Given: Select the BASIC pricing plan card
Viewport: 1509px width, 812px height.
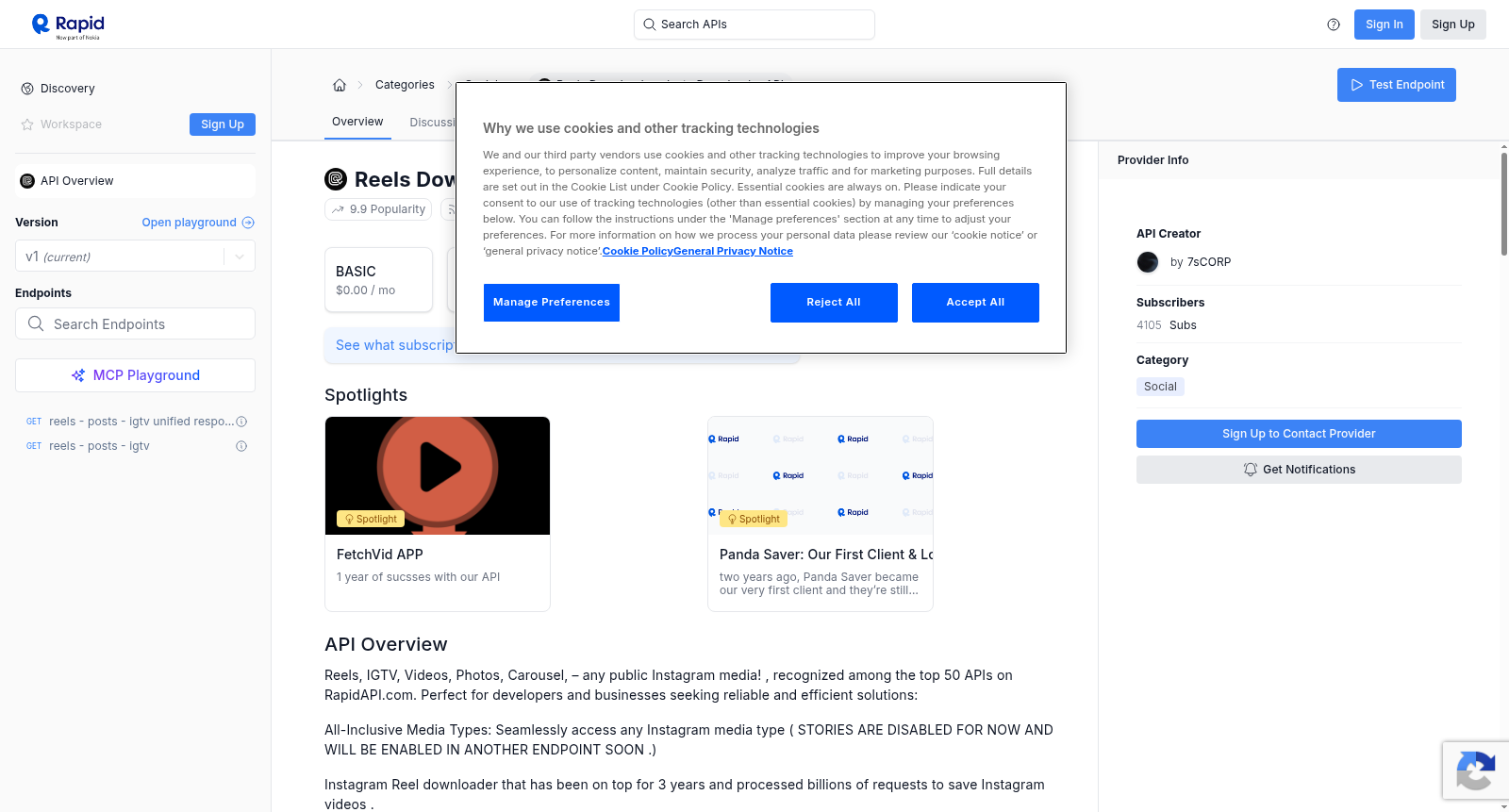Looking at the screenshot, I should pos(378,280).
